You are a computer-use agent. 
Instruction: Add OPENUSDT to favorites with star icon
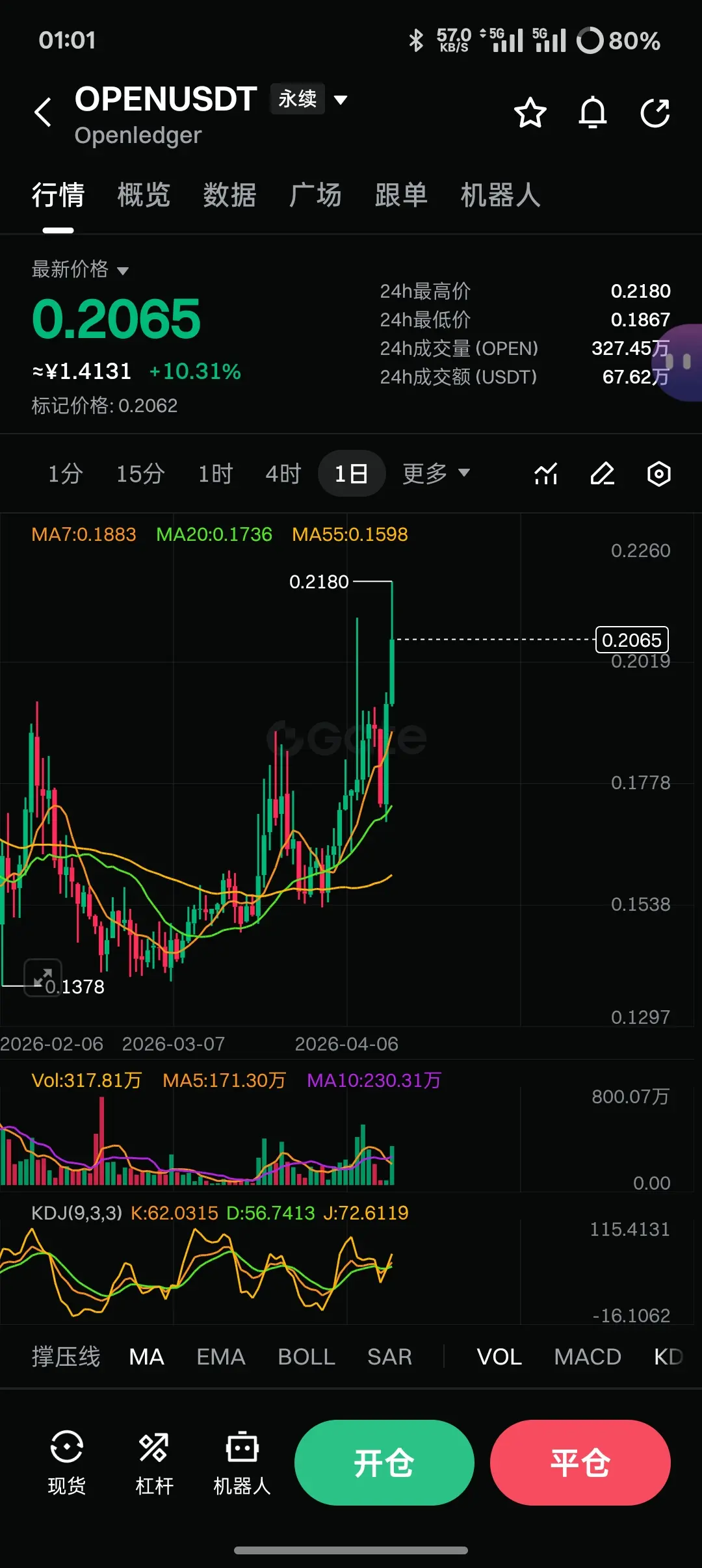click(x=530, y=112)
